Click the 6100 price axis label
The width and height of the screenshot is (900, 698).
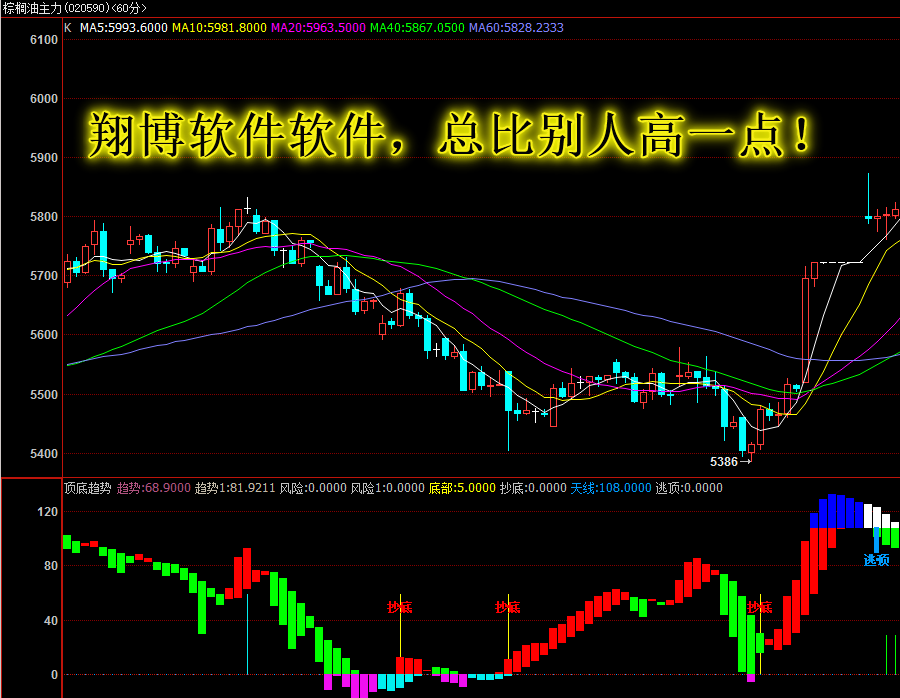click(44, 40)
